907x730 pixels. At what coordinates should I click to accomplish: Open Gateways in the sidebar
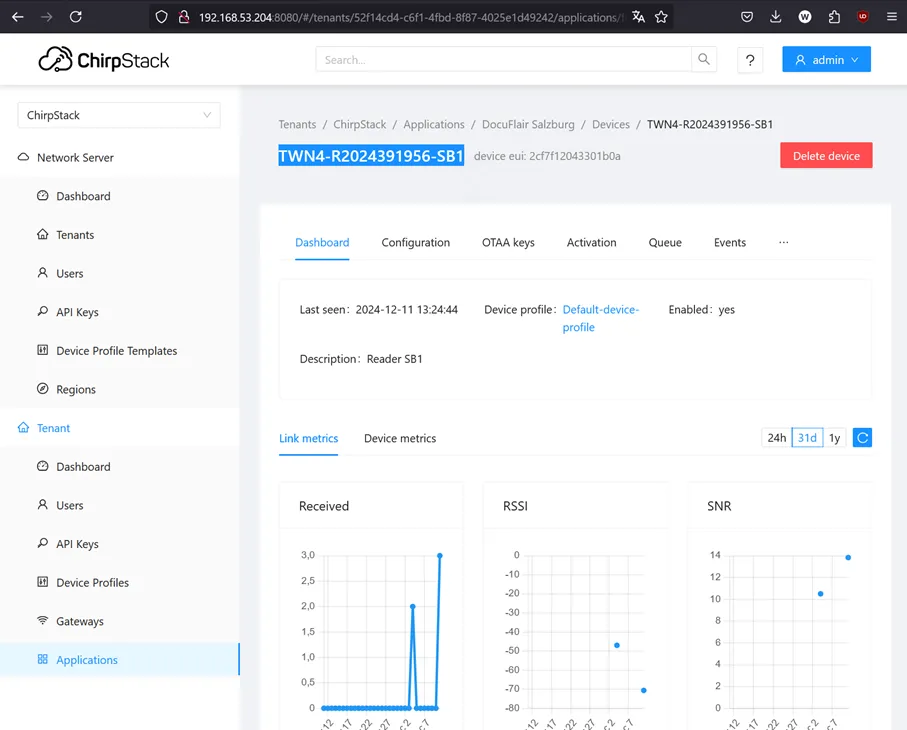click(79, 621)
